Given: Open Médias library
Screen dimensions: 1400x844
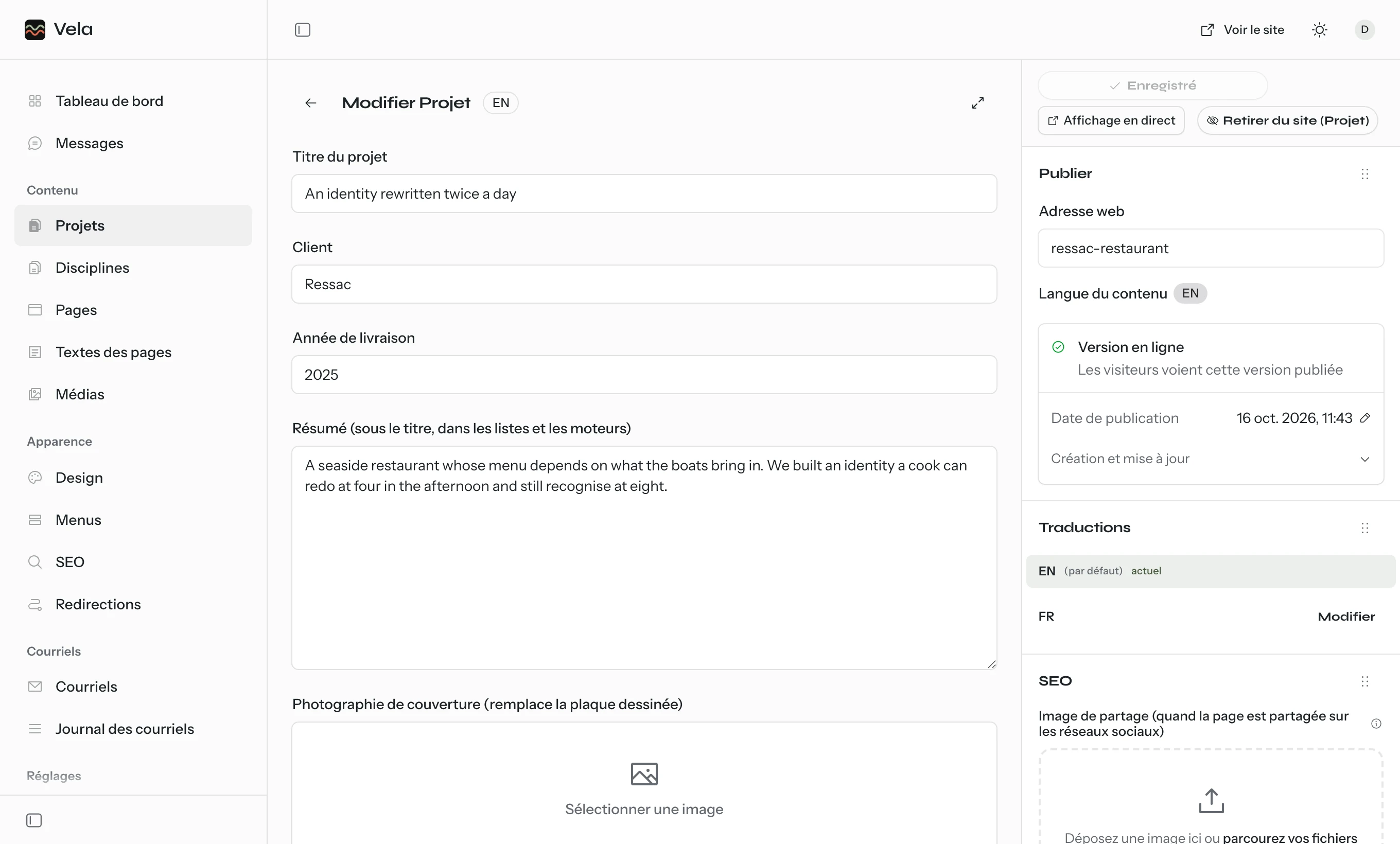Looking at the screenshot, I should click(x=133, y=394).
